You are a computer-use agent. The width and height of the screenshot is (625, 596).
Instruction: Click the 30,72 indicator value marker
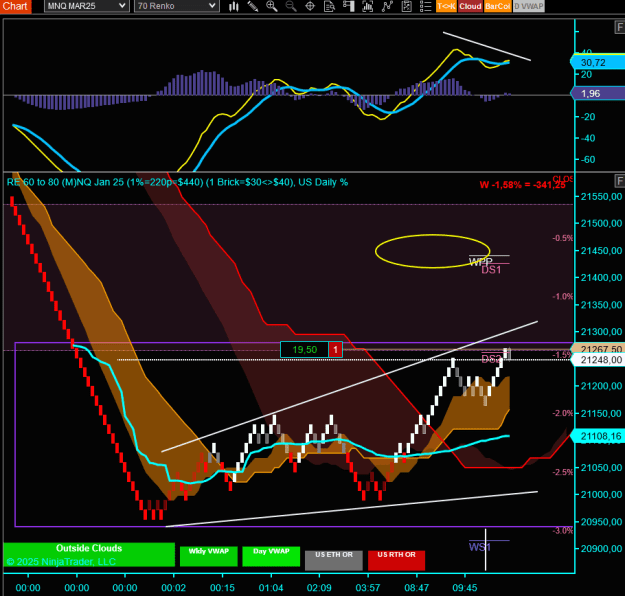[597, 63]
